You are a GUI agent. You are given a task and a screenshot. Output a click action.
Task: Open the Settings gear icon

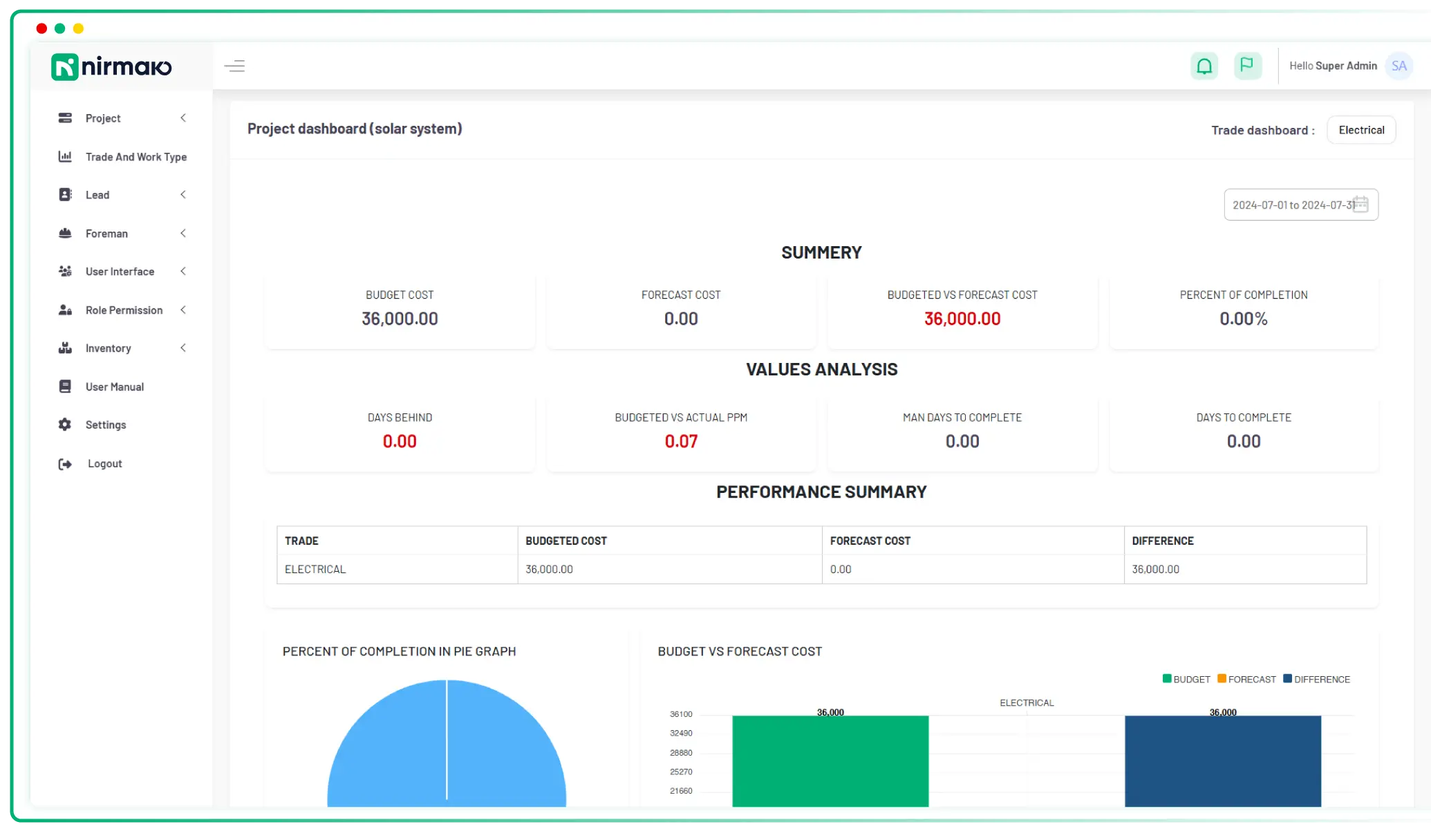click(65, 424)
